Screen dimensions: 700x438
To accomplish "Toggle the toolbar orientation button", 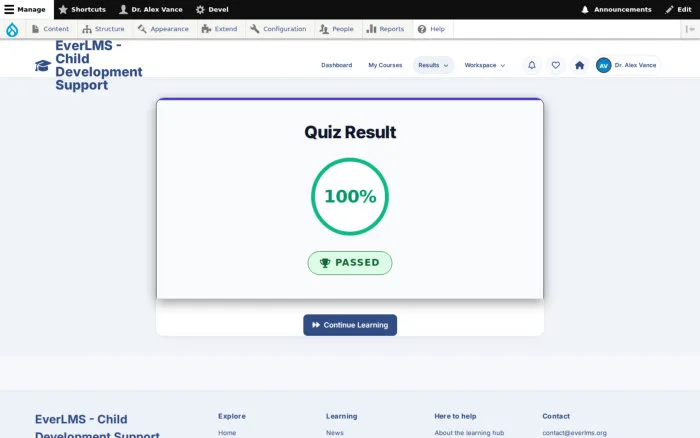I will coord(690,29).
